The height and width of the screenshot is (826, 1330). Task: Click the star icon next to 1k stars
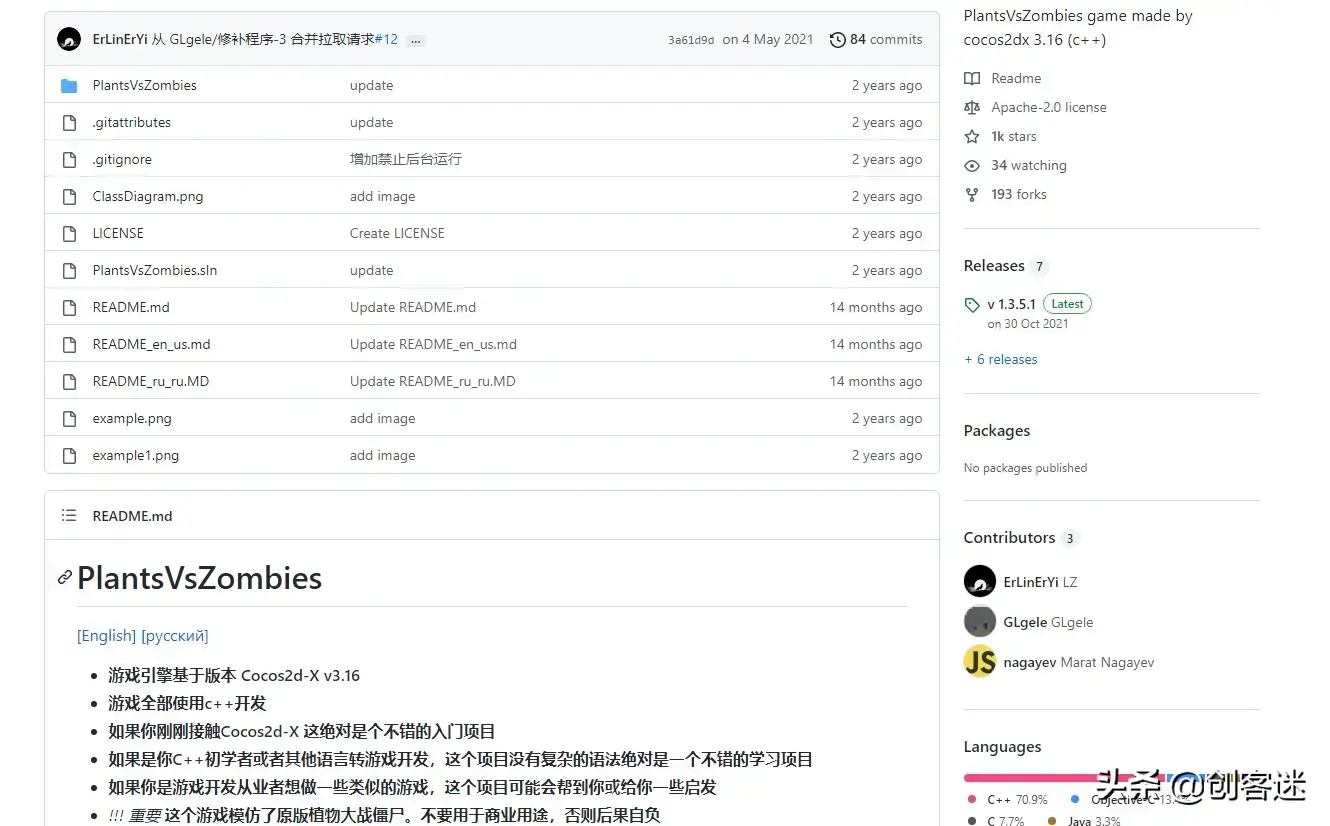pyautogui.click(x=971, y=136)
